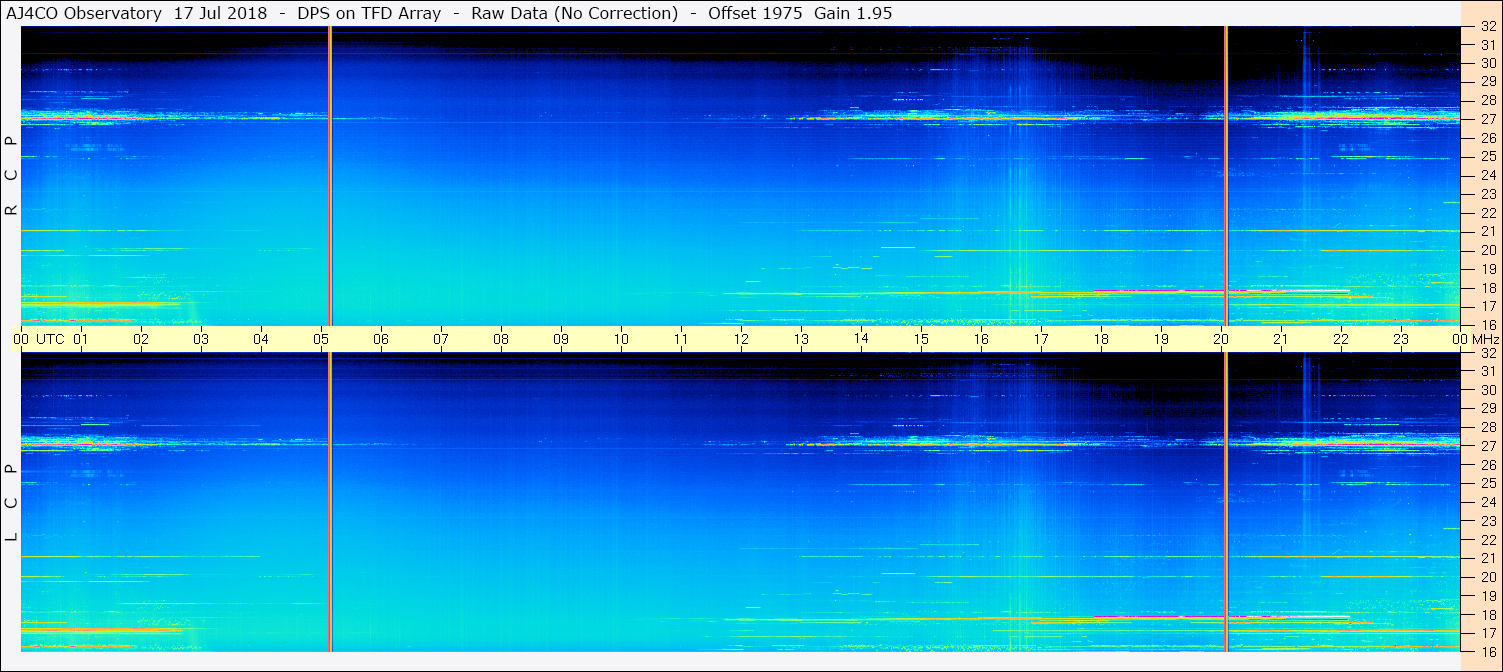Click the 16 hour tick on time axis
1503x672 pixels.
pos(981,339)
